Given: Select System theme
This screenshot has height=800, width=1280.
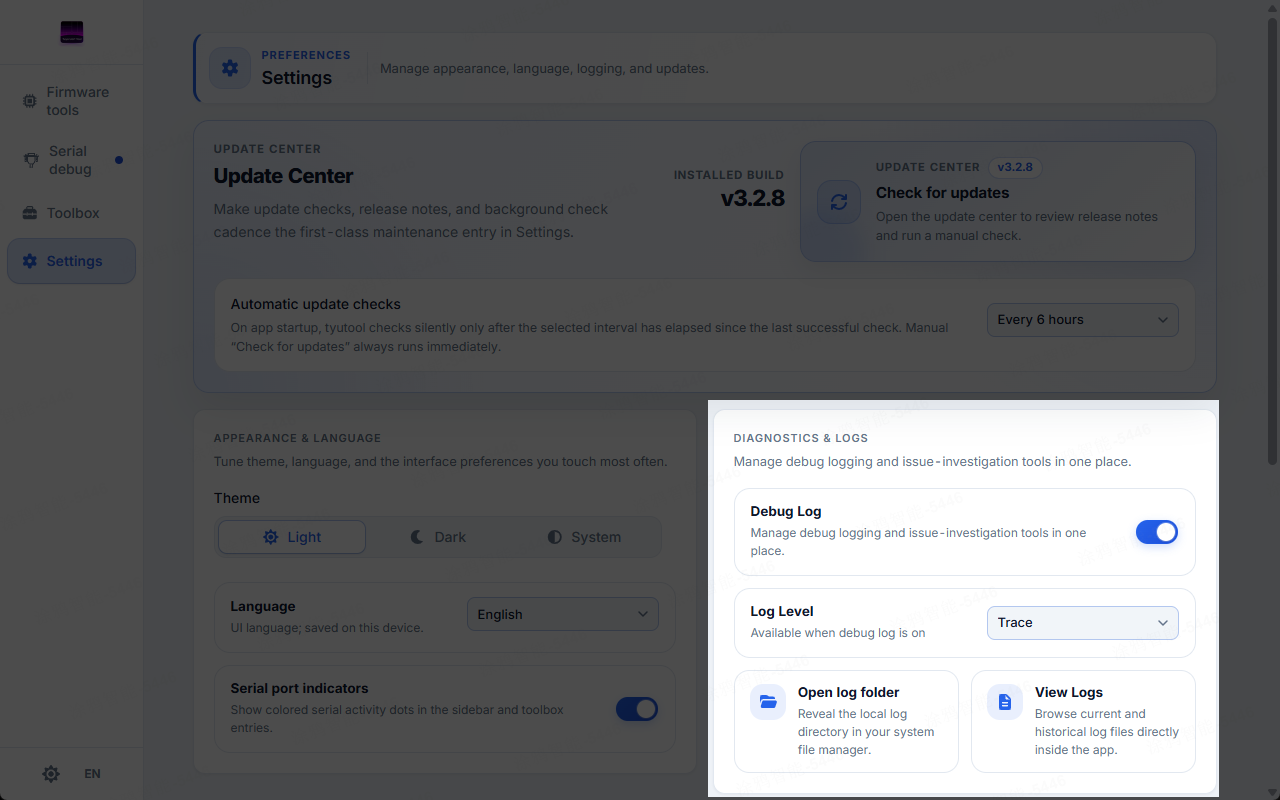Looking at the screenshot, I should click(585, 537).
